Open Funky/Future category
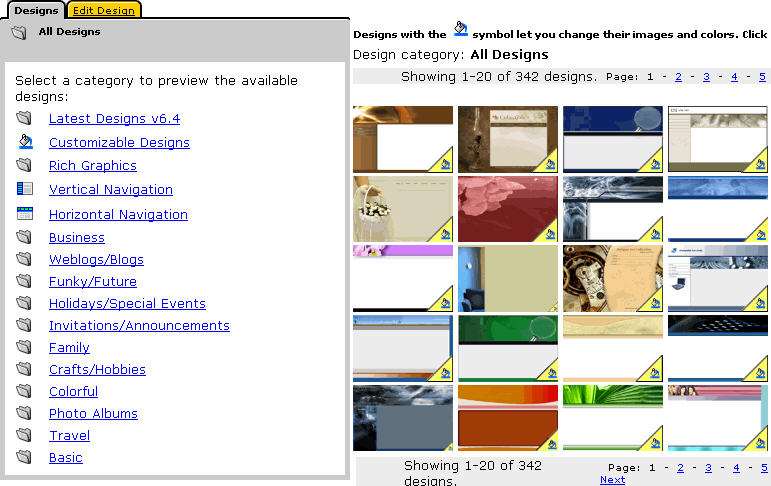771x486 pixels. tap(93, 281)
